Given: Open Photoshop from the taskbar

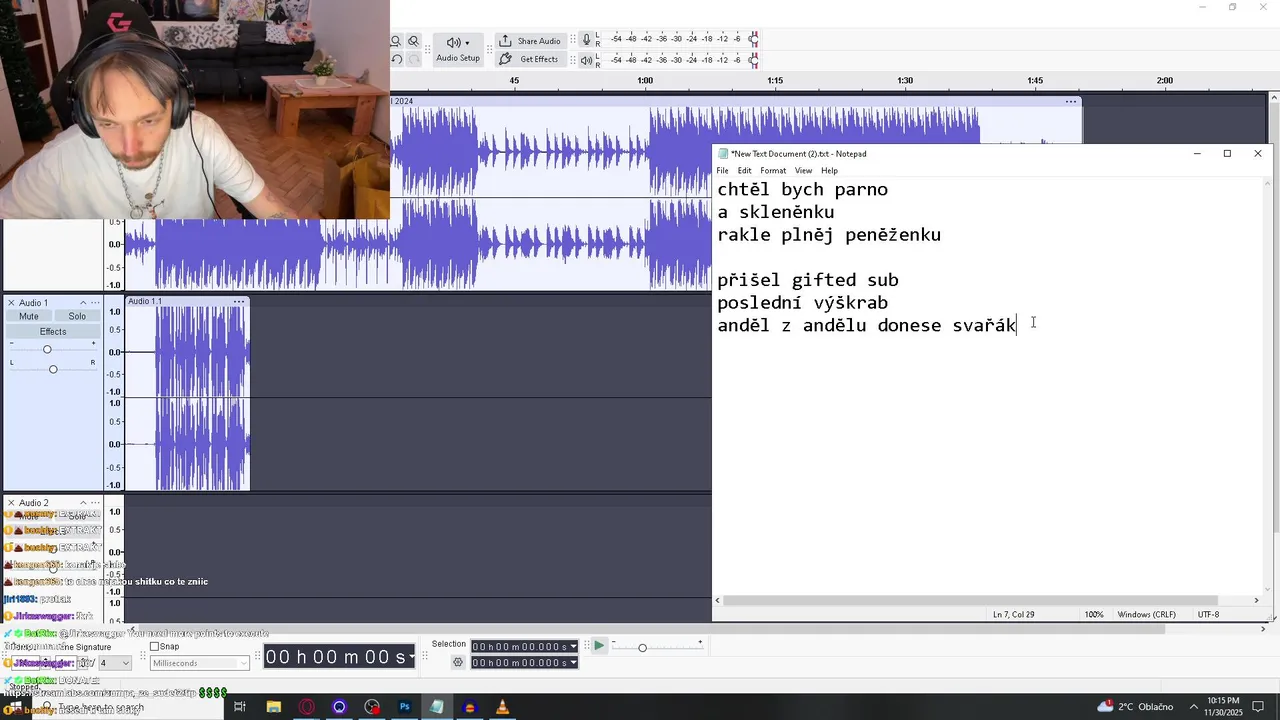Looking at the screenshot, I should [404, 707].
